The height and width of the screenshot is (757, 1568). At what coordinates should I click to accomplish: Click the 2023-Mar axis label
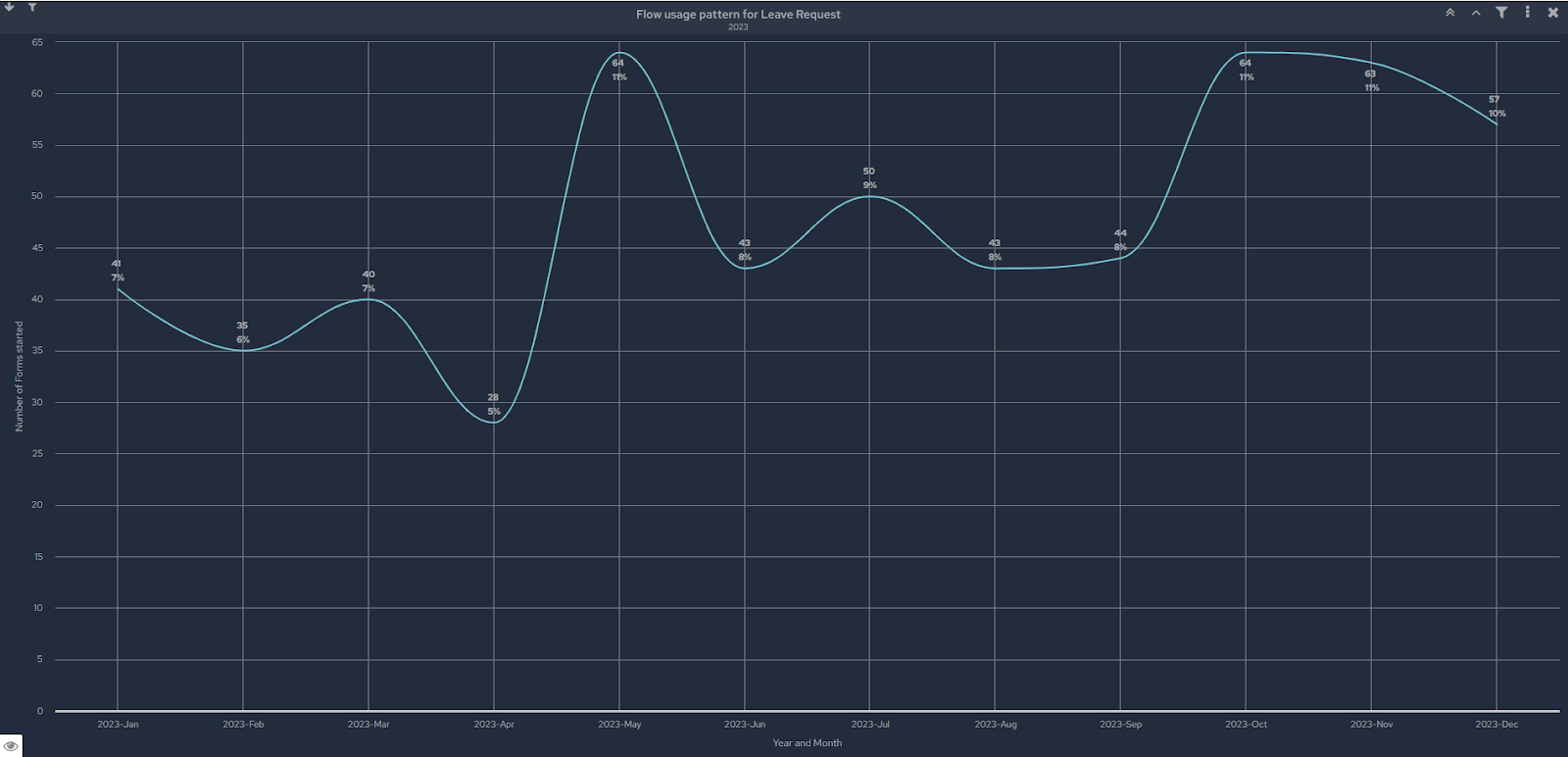[368, 725]
